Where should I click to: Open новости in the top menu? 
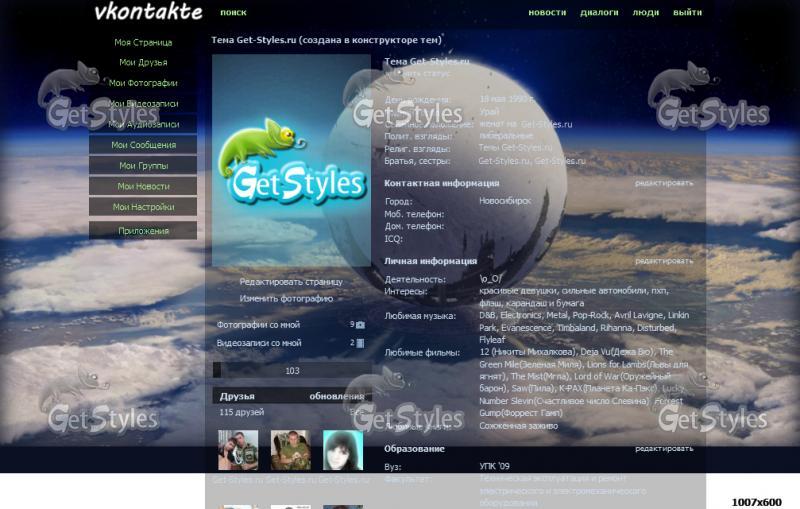coord(547,12)
